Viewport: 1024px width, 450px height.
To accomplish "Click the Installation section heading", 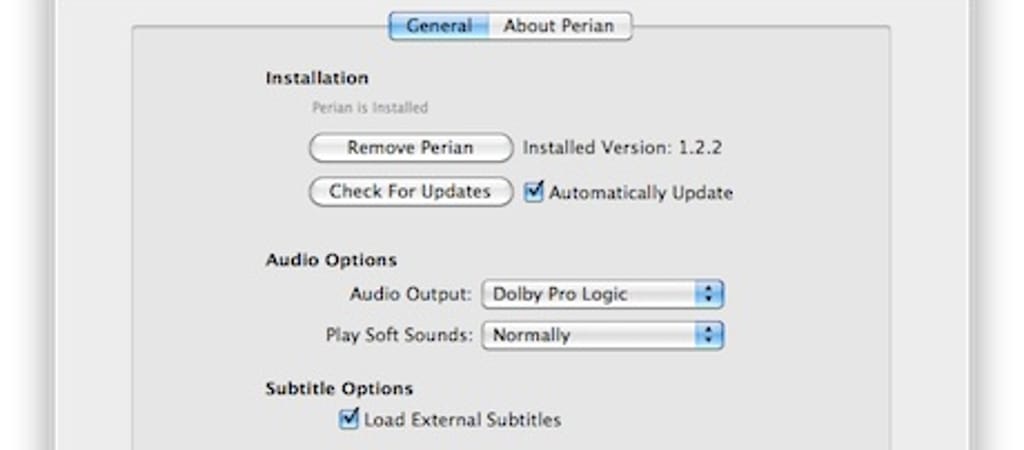I will click(x=317, y=78).
